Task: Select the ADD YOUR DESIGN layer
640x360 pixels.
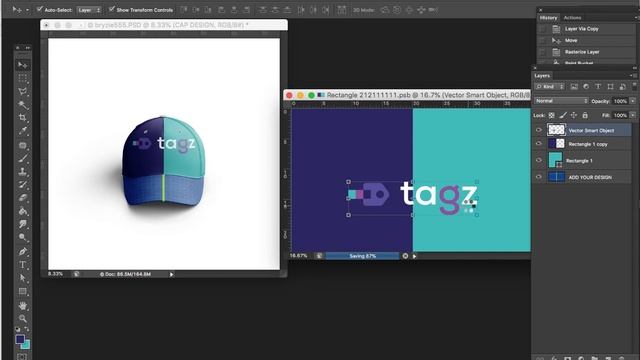Action: [x=591, y=177]
